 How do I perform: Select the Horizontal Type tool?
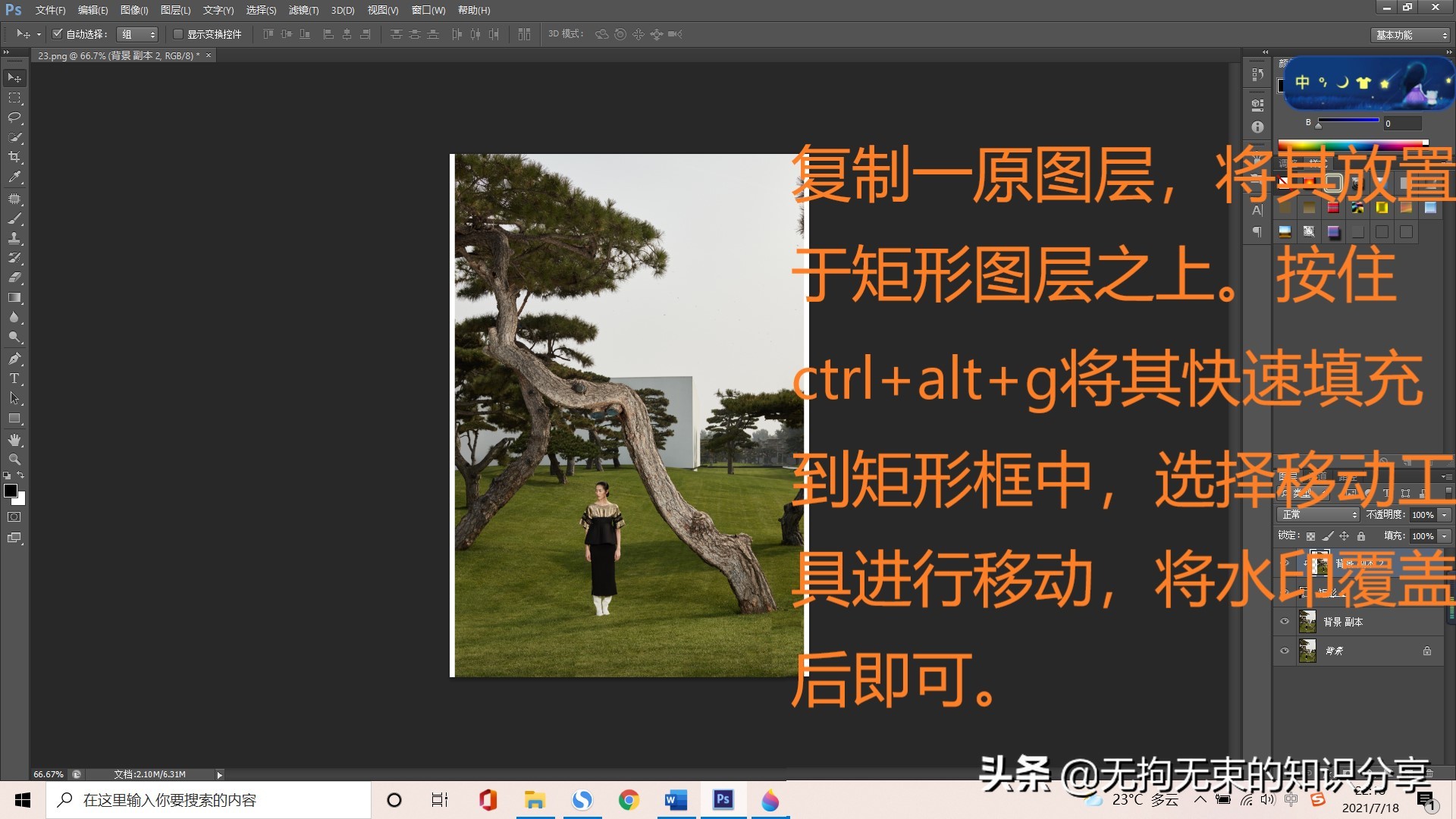pos(14,378)
